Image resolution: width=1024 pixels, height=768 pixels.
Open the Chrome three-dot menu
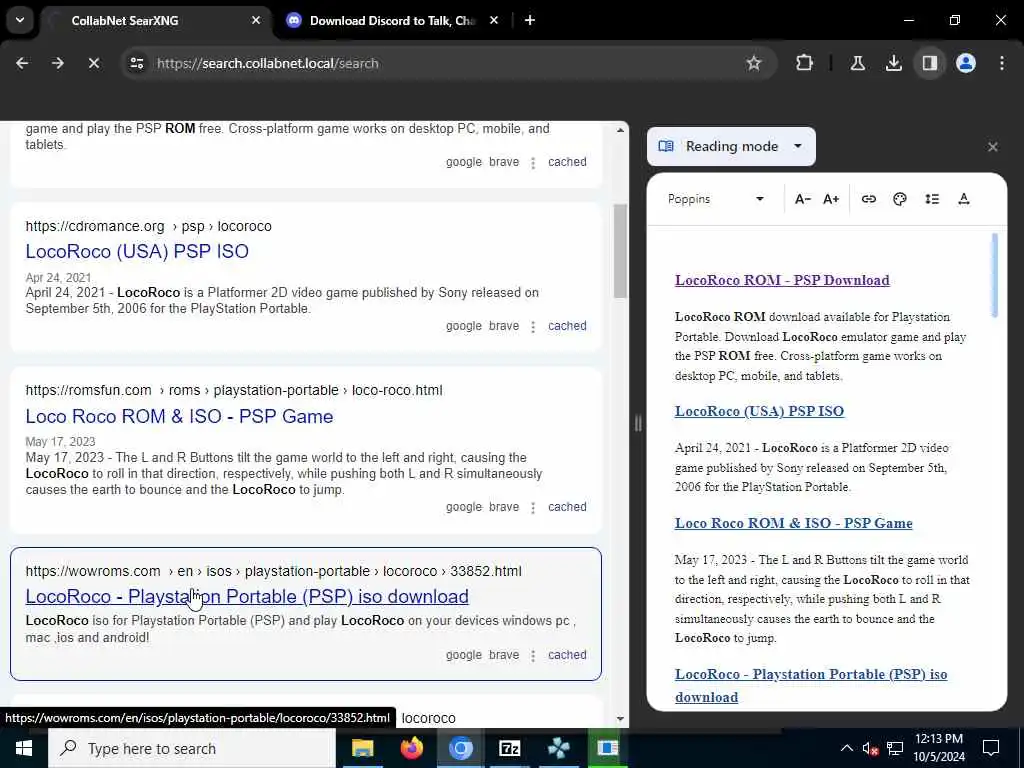1002,63
